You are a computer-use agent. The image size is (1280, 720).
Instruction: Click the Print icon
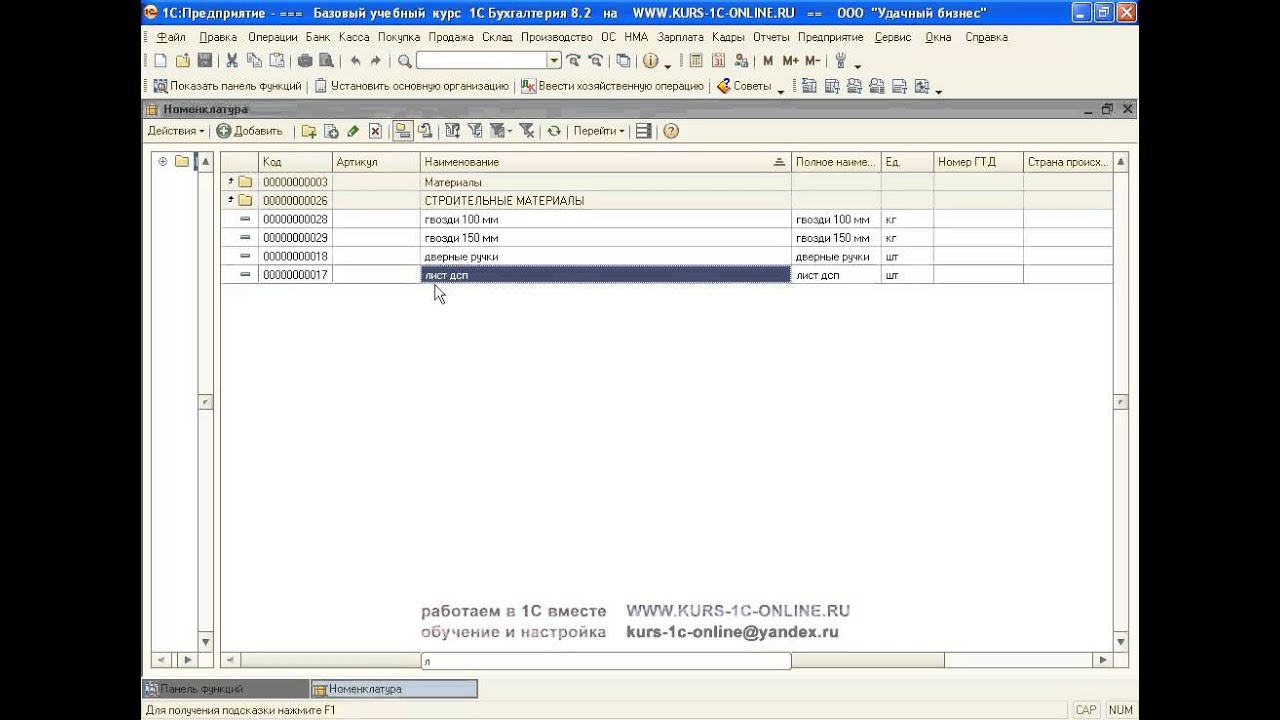pos(304,61)
